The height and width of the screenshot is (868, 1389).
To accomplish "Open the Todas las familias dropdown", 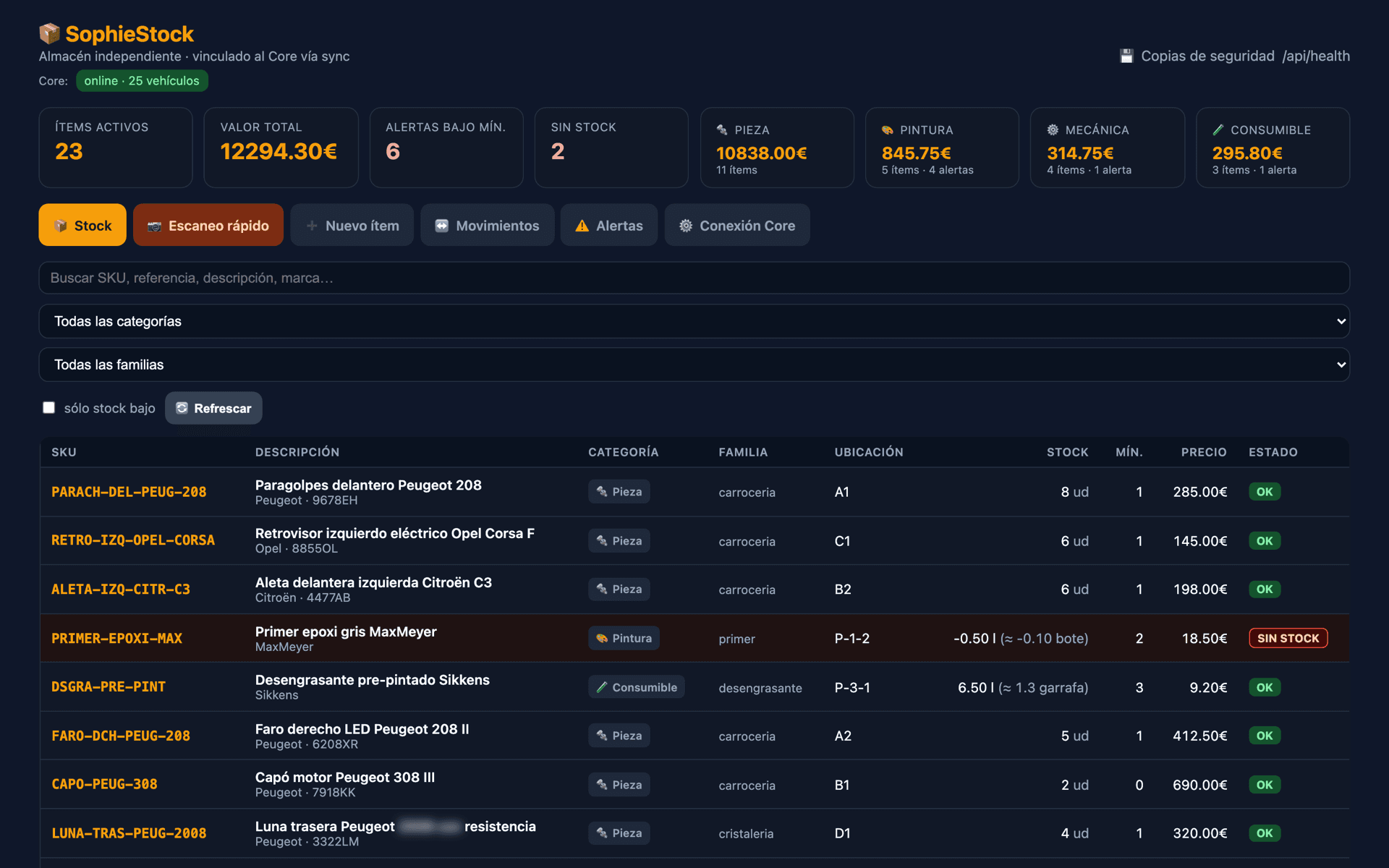I will pyautogui.click(x=694, y=365).
